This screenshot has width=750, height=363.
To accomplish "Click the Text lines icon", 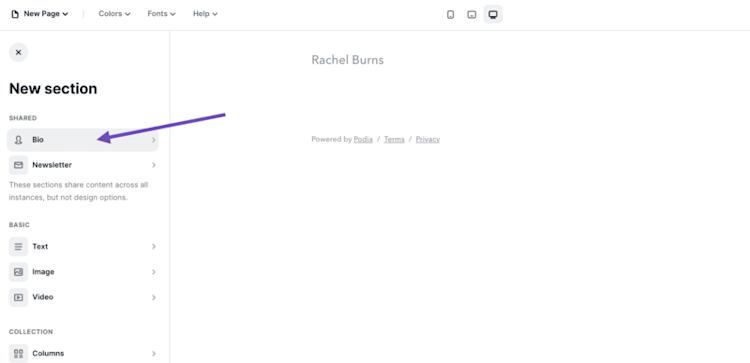I will tap(18, 247).
